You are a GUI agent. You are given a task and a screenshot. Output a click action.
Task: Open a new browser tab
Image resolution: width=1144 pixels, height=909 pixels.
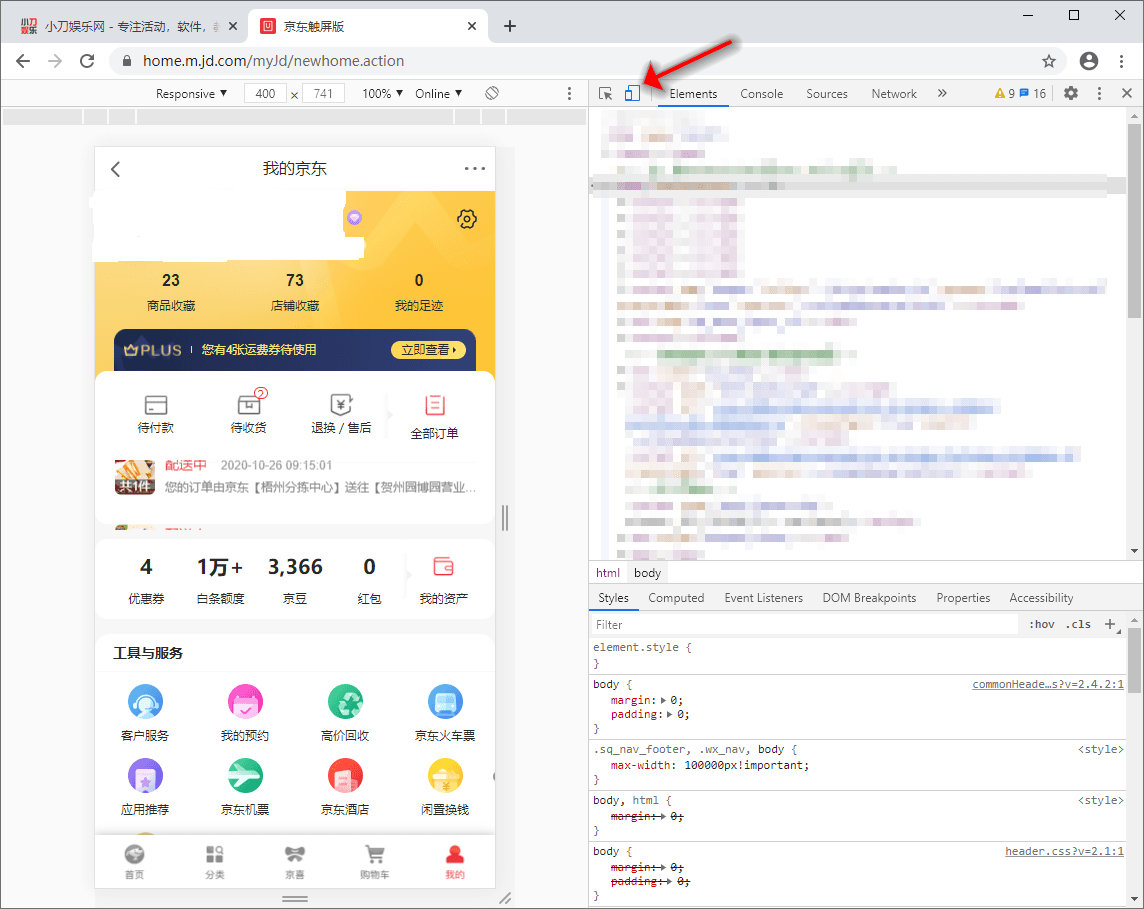510,26
